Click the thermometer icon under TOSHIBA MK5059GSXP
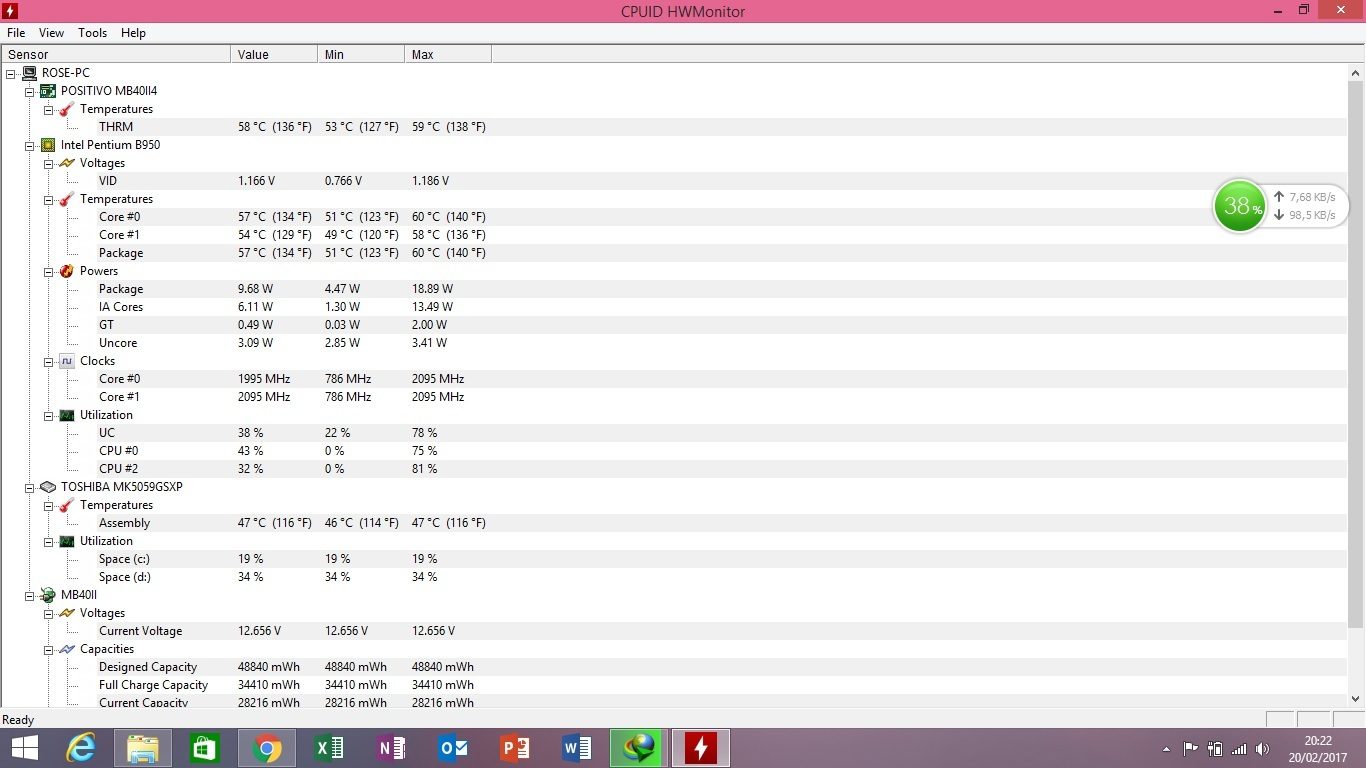Image resolution: width=1366 pixels, height=768 pixels. pyautogui.click(x=66, y=505)
